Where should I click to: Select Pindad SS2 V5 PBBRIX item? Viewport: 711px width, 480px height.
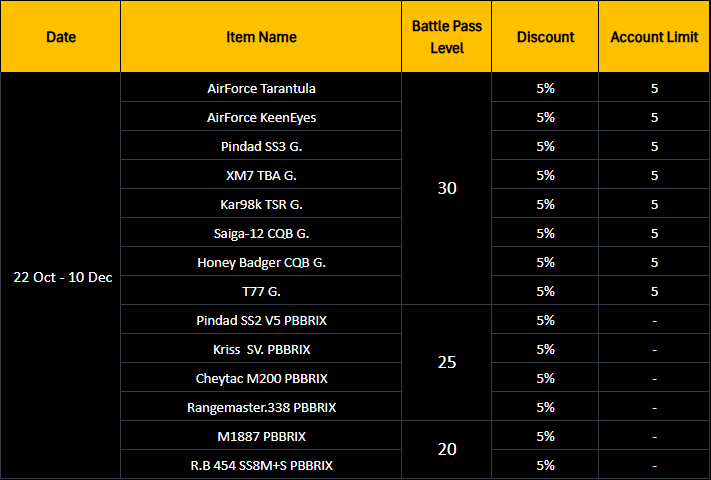[x=261, y=320]
